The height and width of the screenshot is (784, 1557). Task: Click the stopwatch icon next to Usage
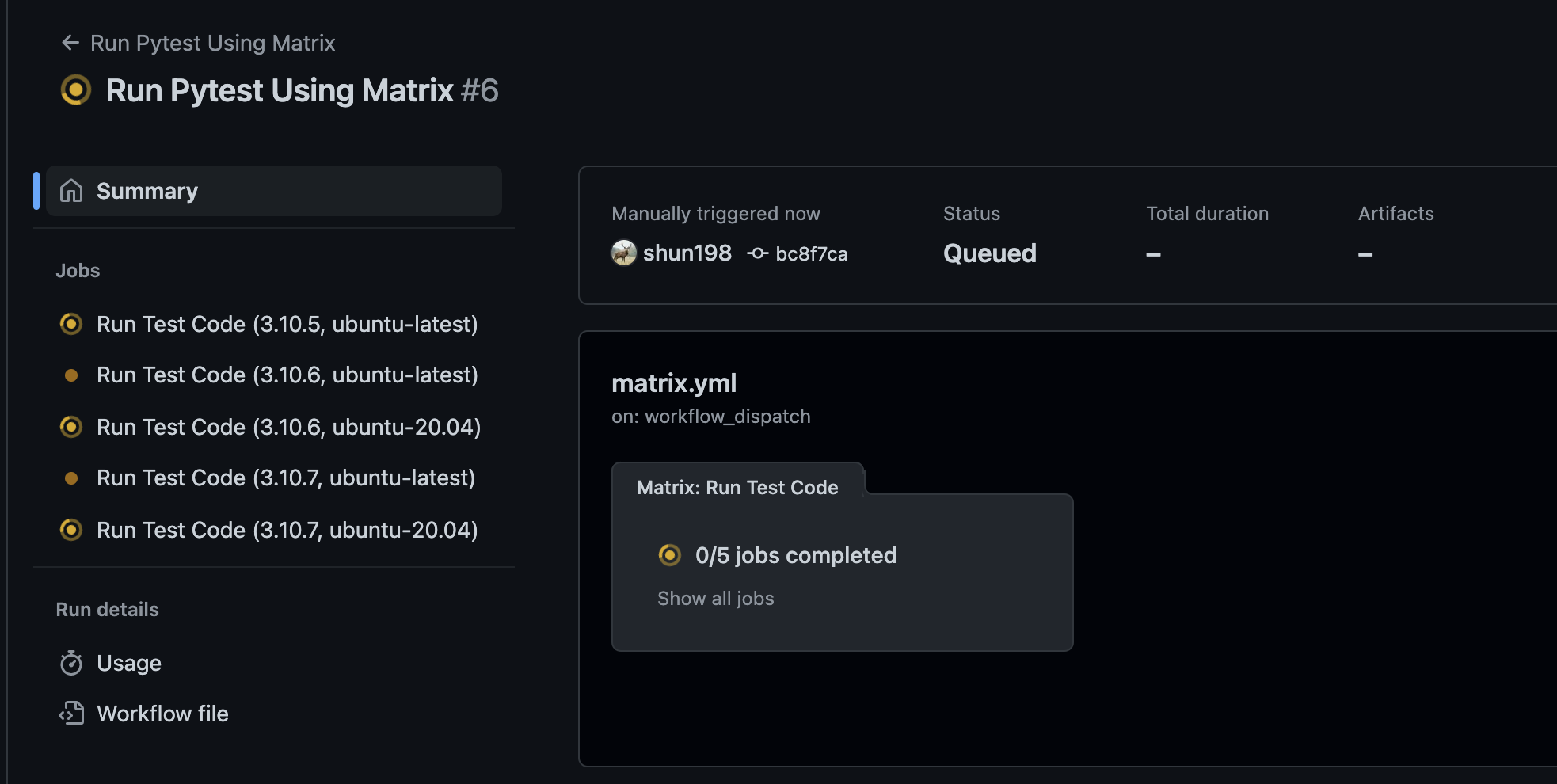point(71,663)
